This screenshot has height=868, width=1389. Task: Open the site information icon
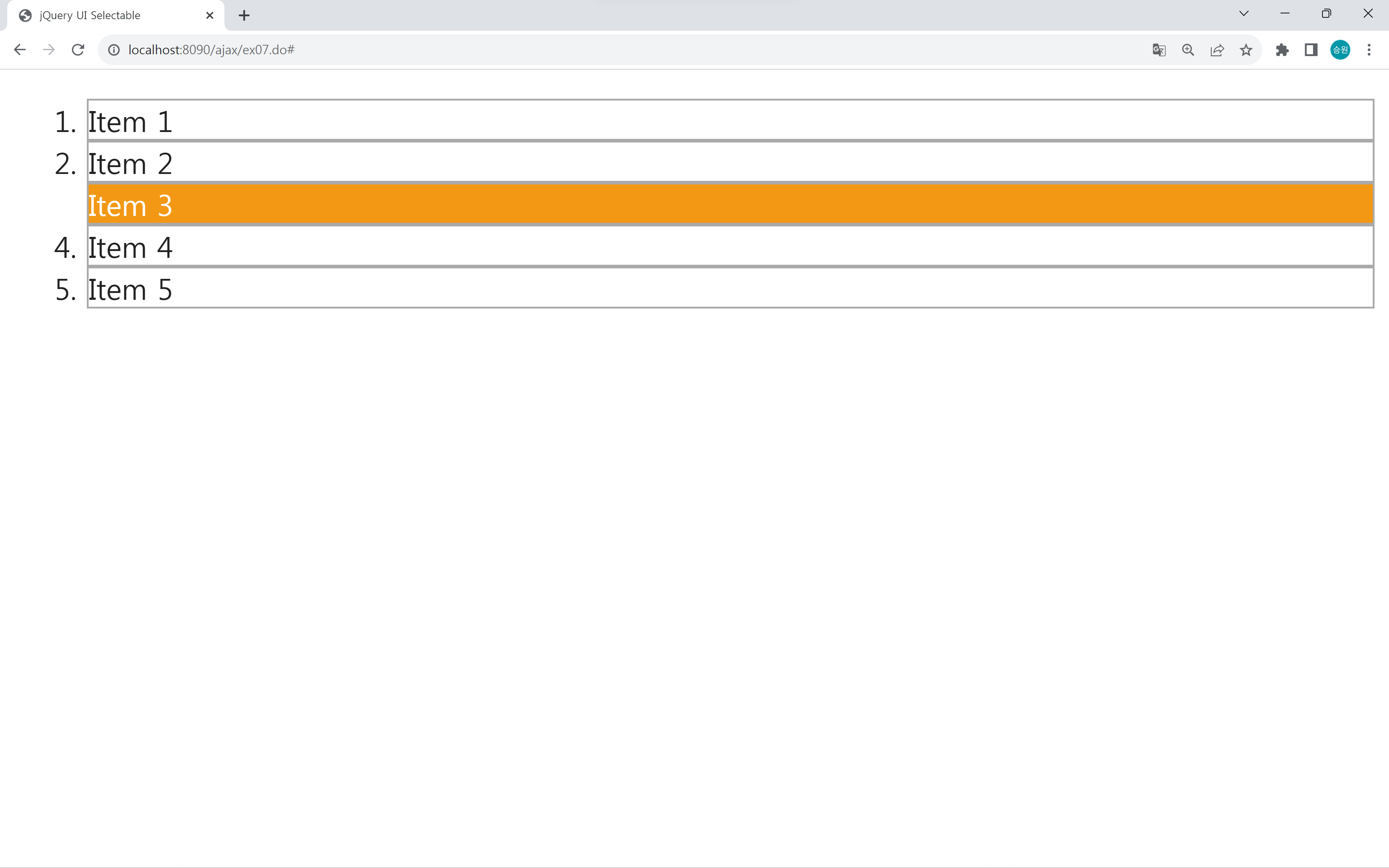pos(114,50)
